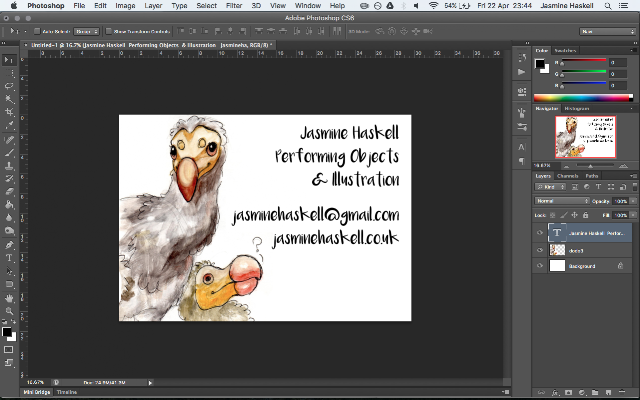
Task: Select the Eraser tool
Action: pos(9,192)
